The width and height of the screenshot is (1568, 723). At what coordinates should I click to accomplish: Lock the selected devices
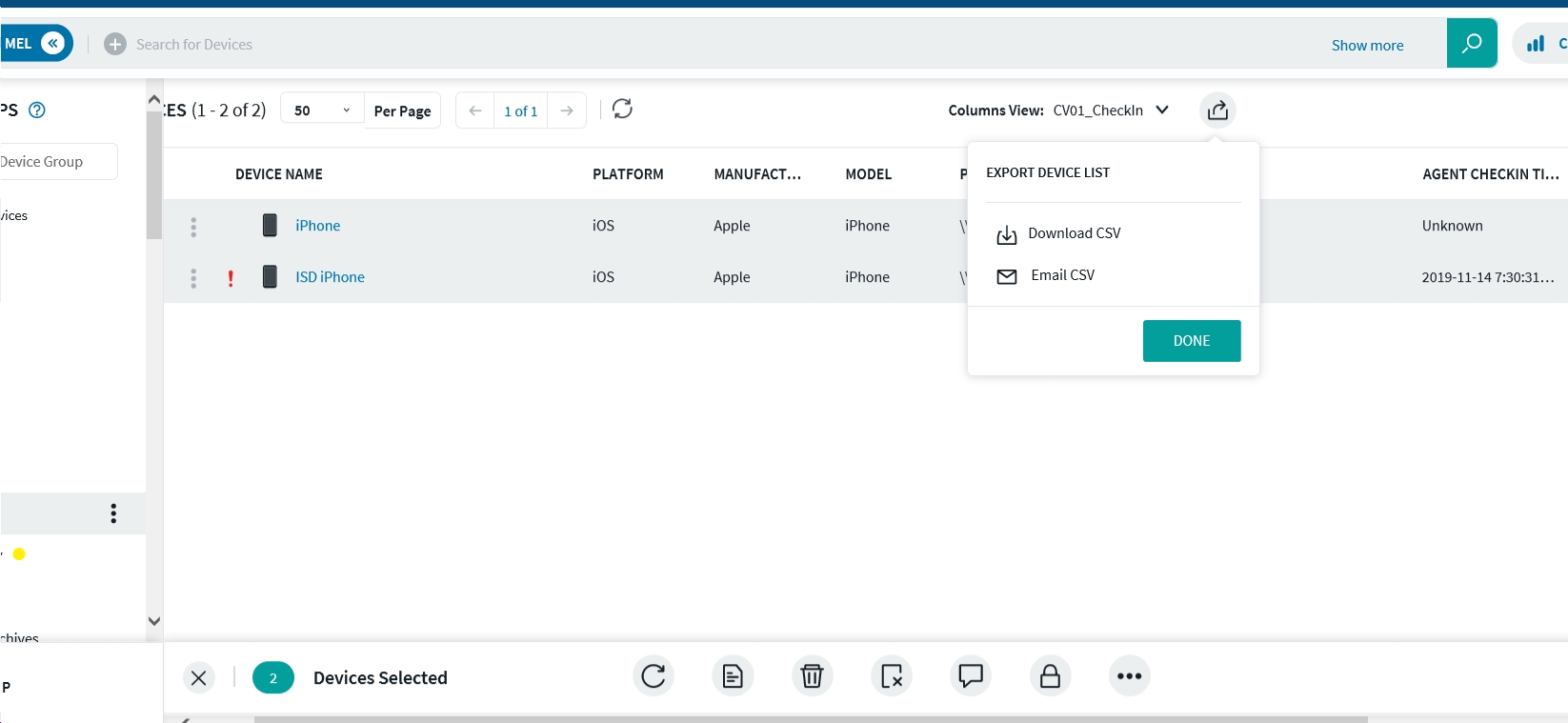coord(1050,676)
